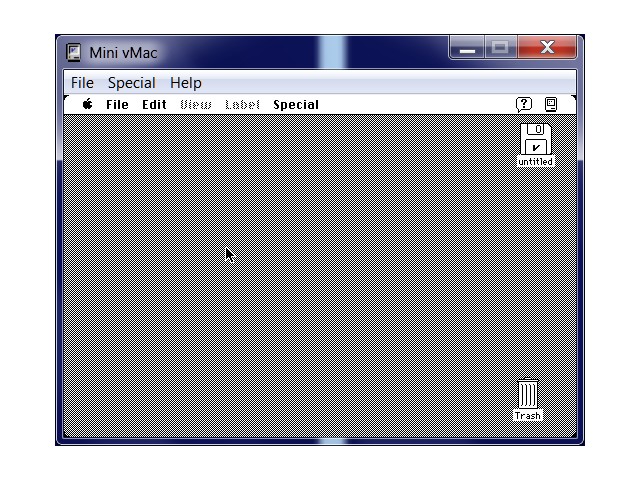
Task: Minimize the Mini vMac window
Action: (467, 47)
